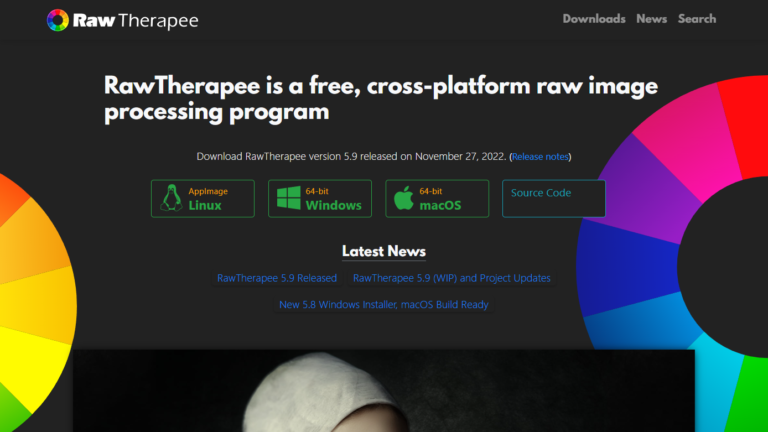The height and width of the screenshot is (432, 768).
Task: Click the main headline about raw image processing
Action: (381, 98)
